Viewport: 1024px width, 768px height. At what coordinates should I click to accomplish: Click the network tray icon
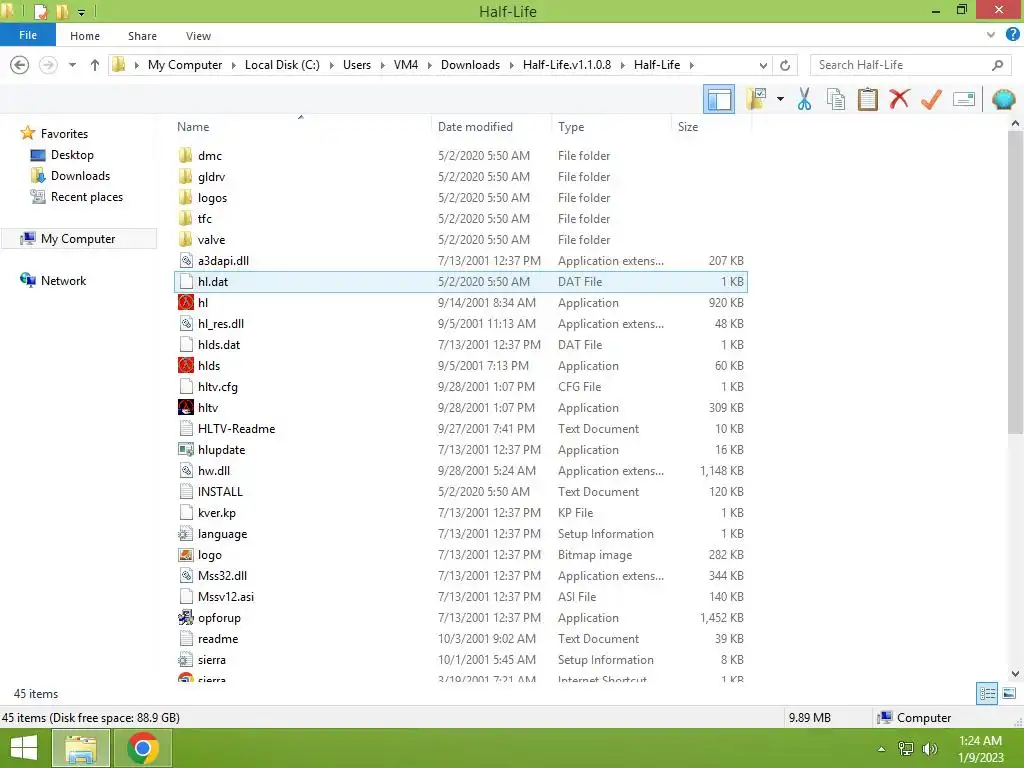click(906, 749)
